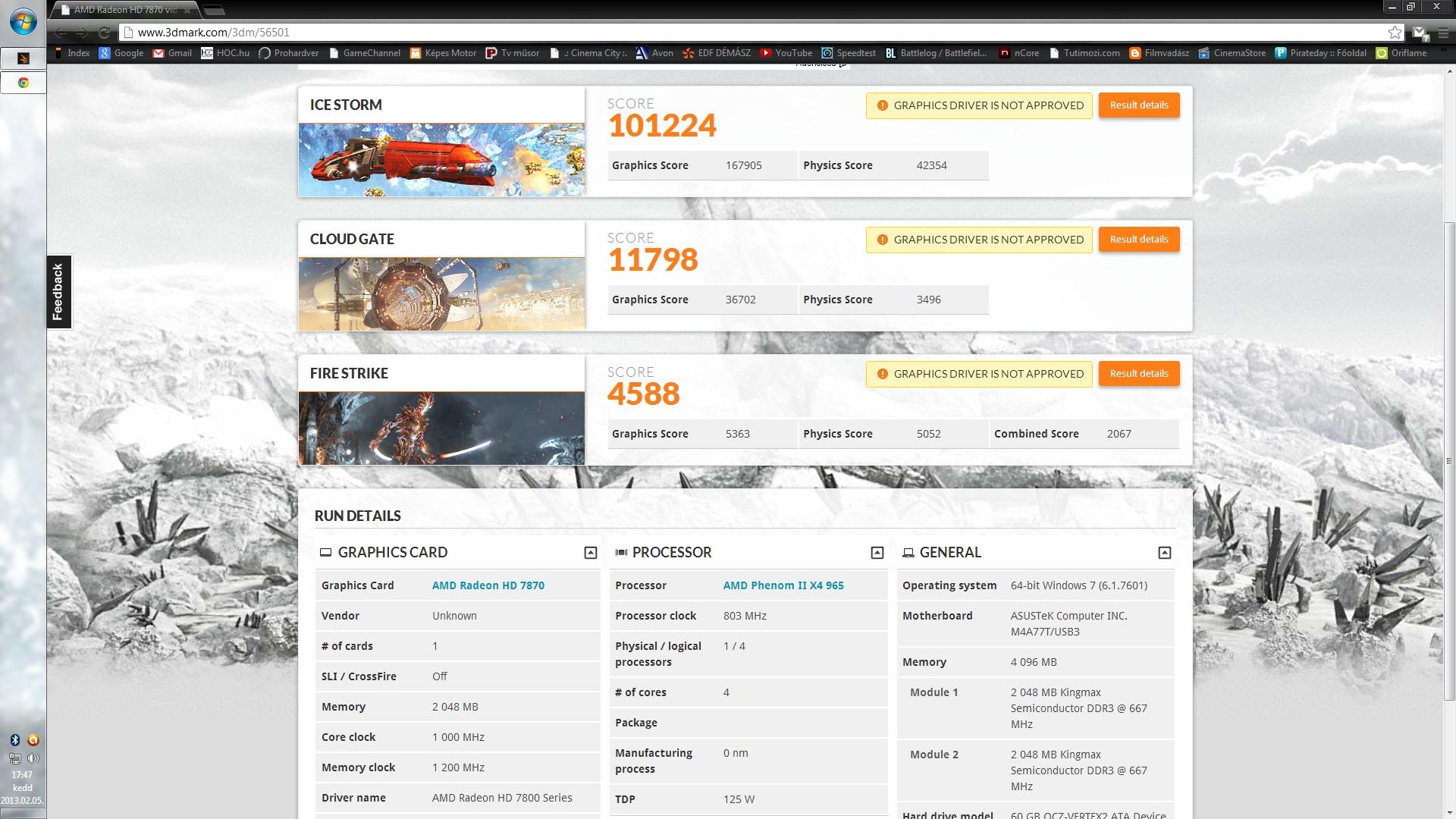Open the AMD Phenom II X4 965 link

click(x=783, y=585)
